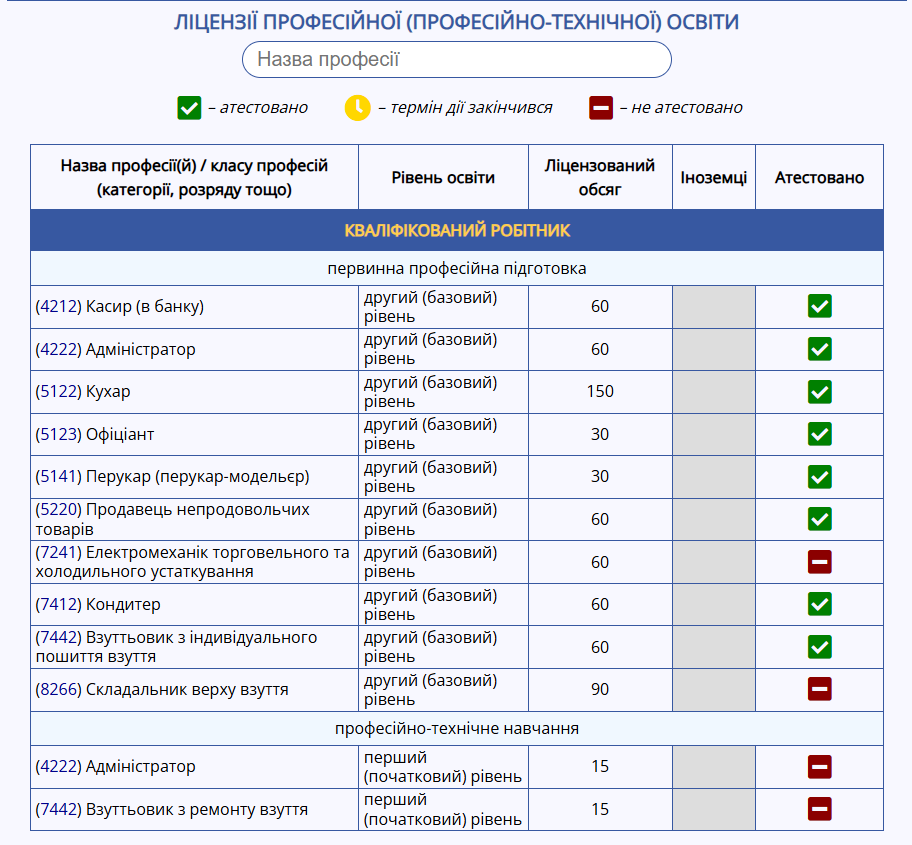Click attested checkmark in Офіціант row
This screenshot has width=912, height=845.
click(819, 434)
